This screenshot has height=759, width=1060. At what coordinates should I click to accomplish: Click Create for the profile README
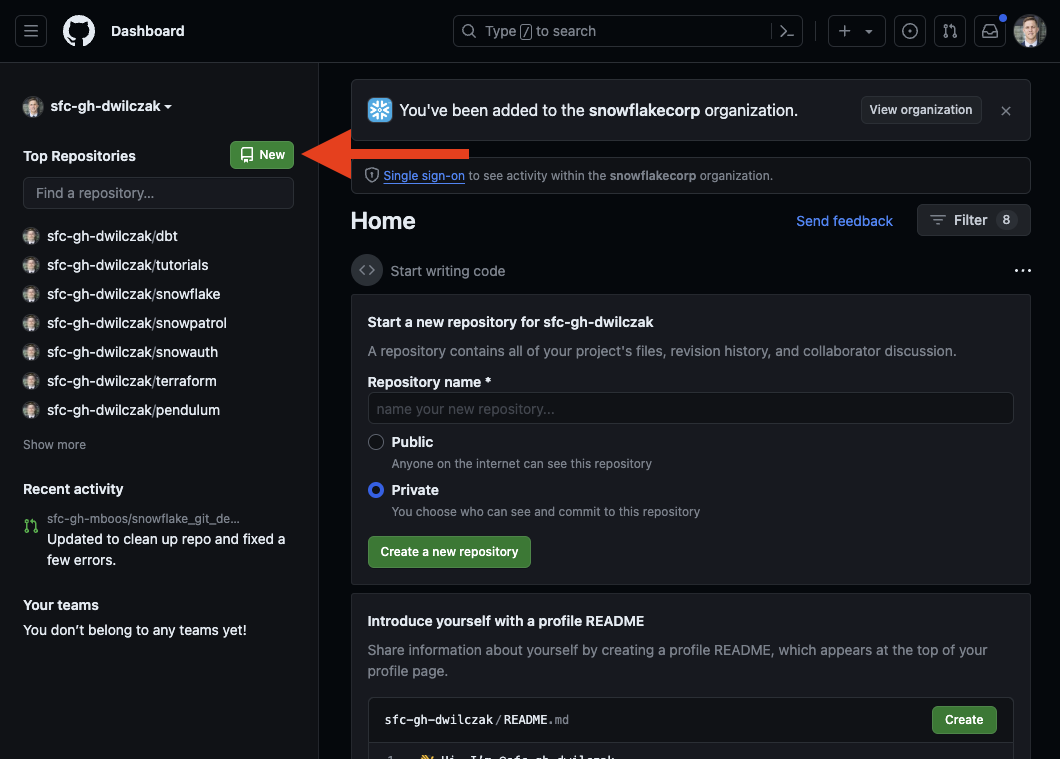964,720
